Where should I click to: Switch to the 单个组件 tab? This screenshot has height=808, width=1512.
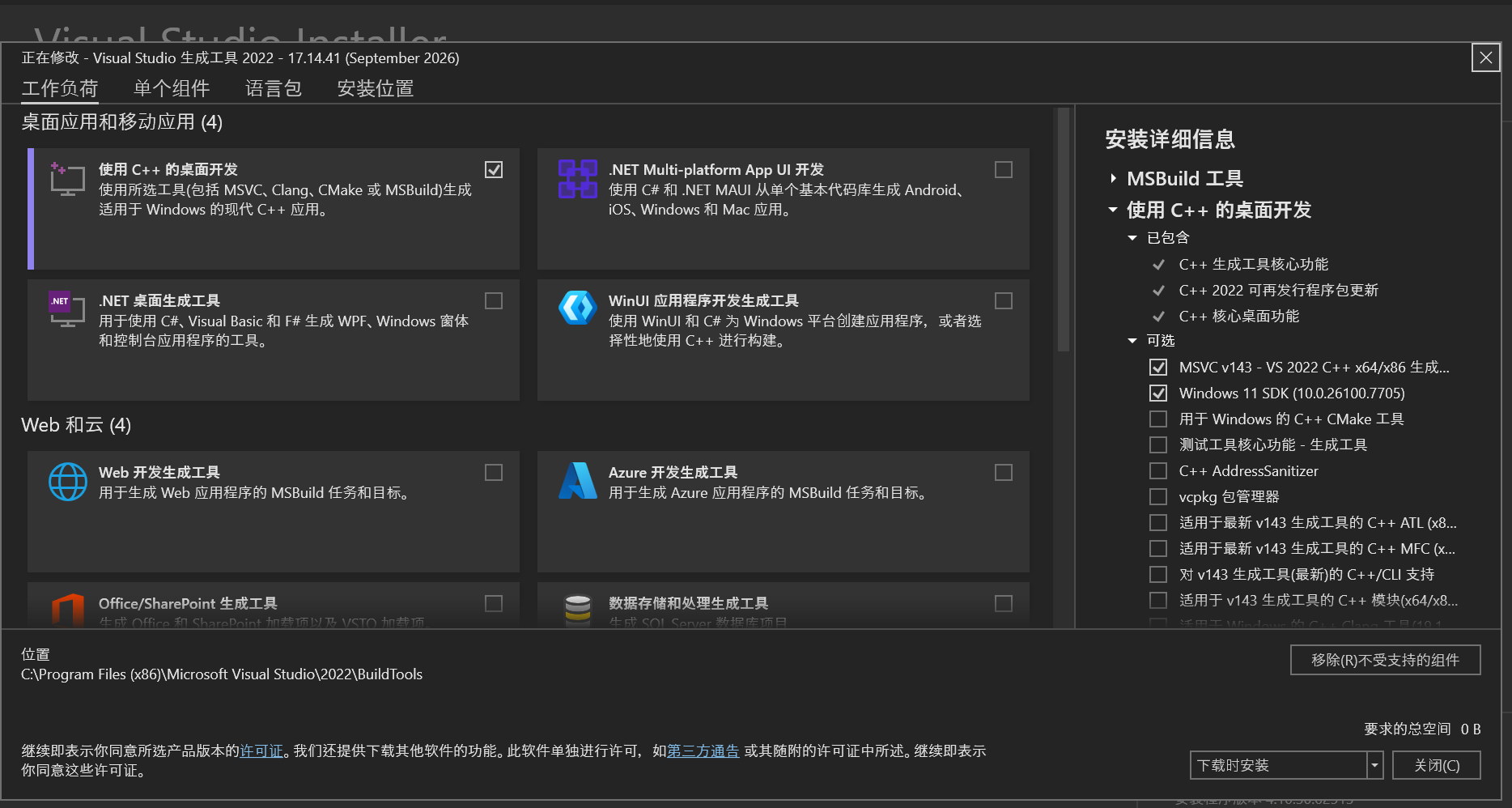coord(172,88)
